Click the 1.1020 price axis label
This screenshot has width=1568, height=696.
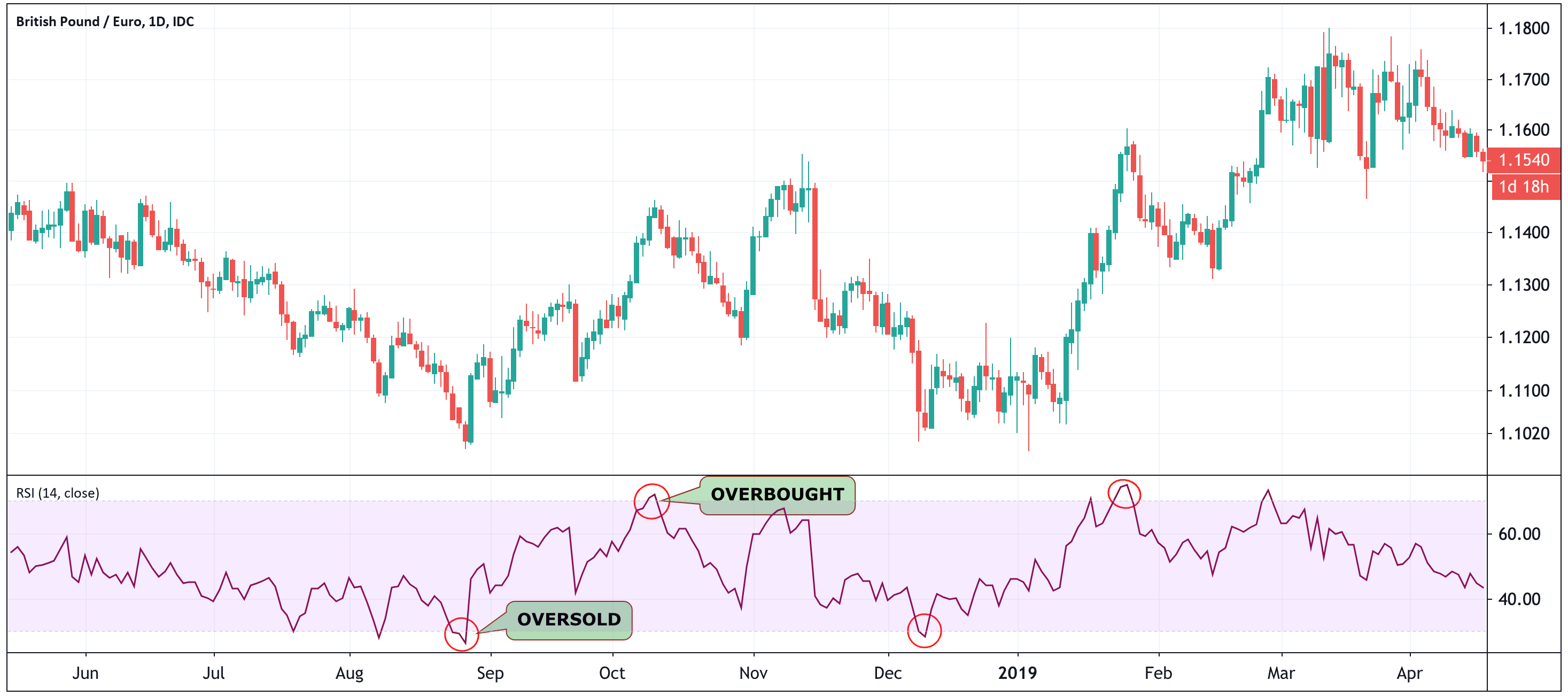1524,433
